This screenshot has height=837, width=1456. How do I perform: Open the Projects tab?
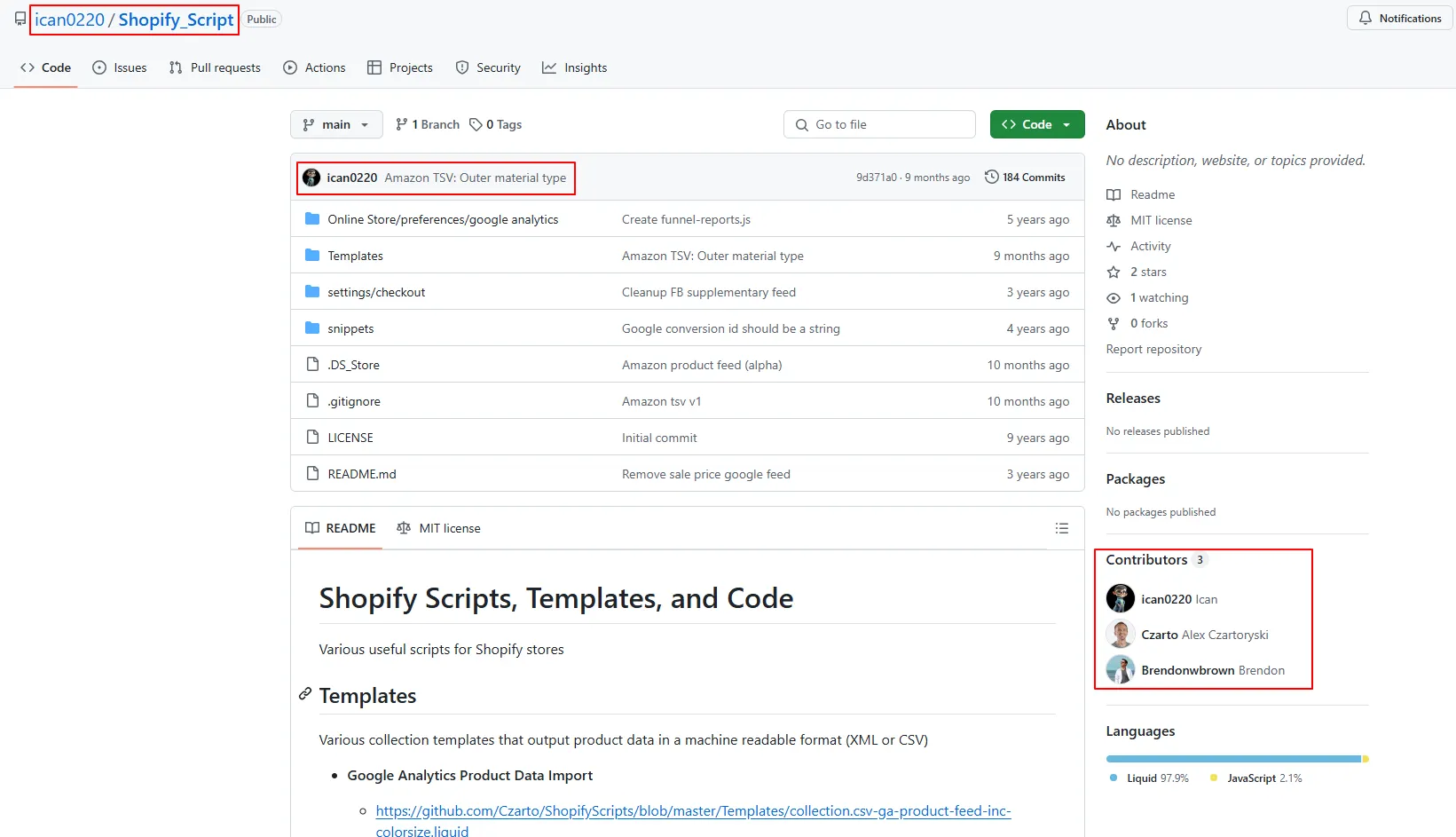[x=400, y=67]
